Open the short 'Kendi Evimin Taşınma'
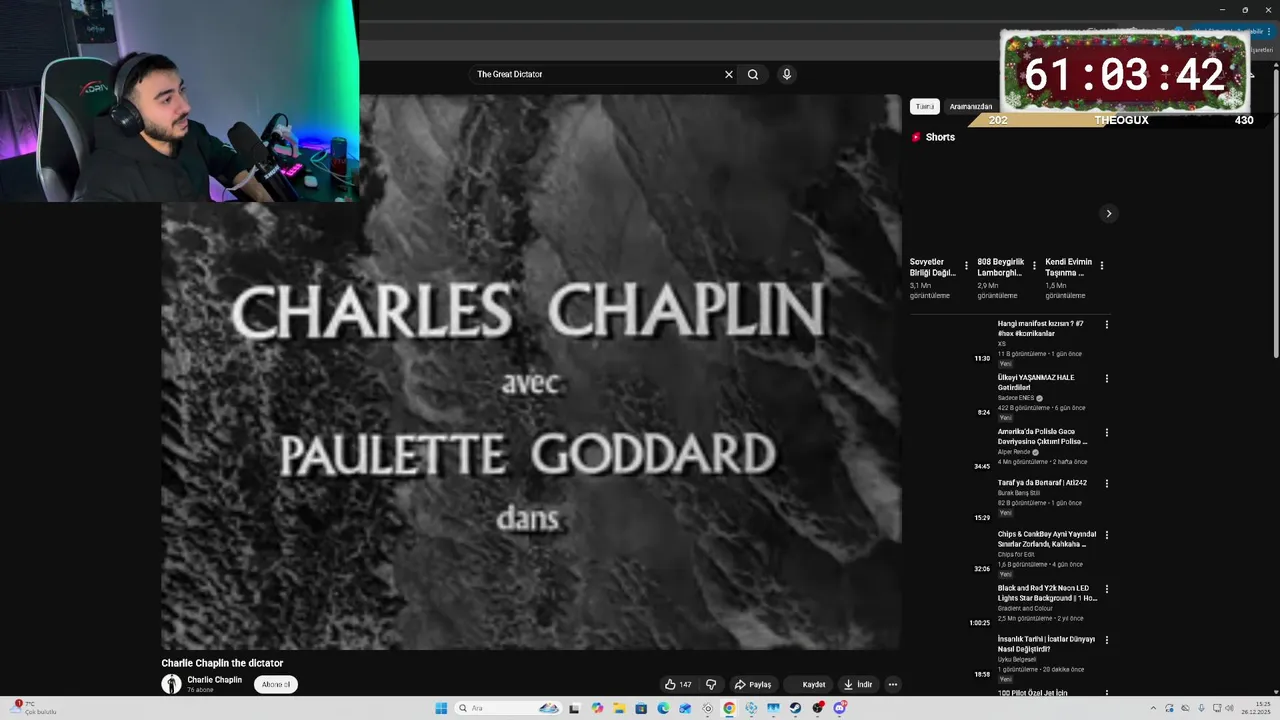The width and height of the screenshot is (1280, 720). (x=1069, y=267)
